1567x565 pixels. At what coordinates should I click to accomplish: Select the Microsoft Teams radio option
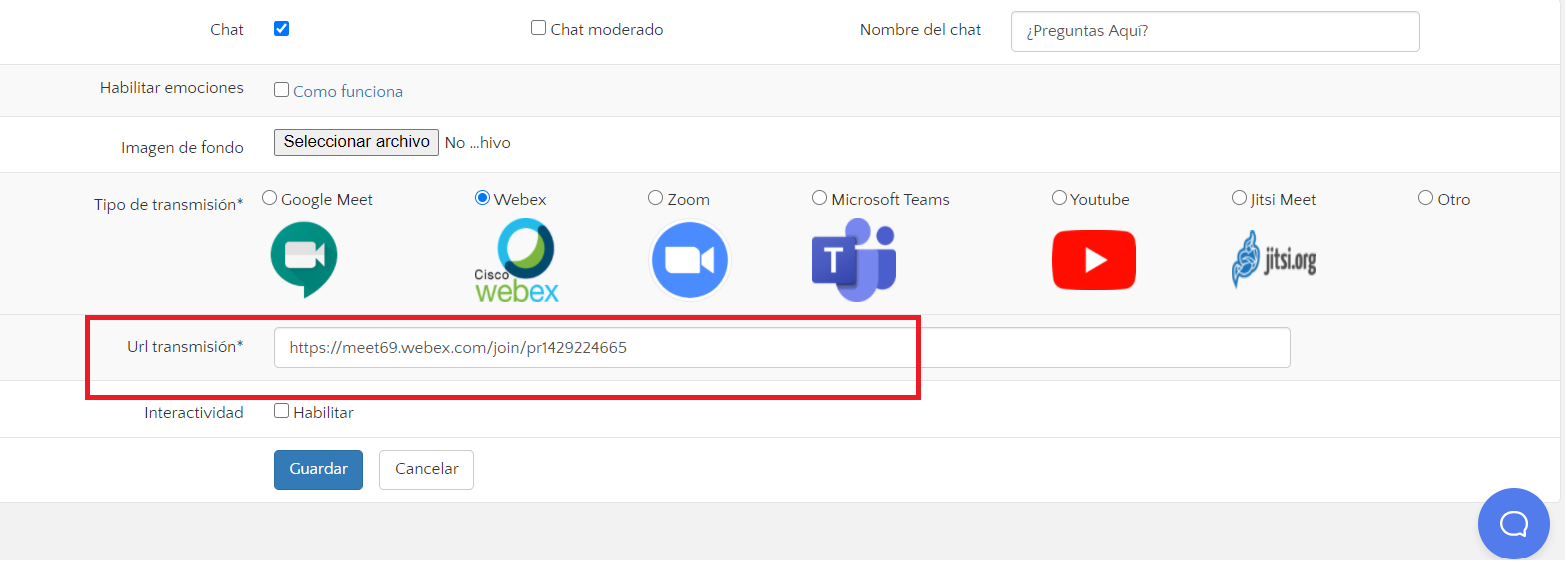pyautogui.click(x=819, y=198)
